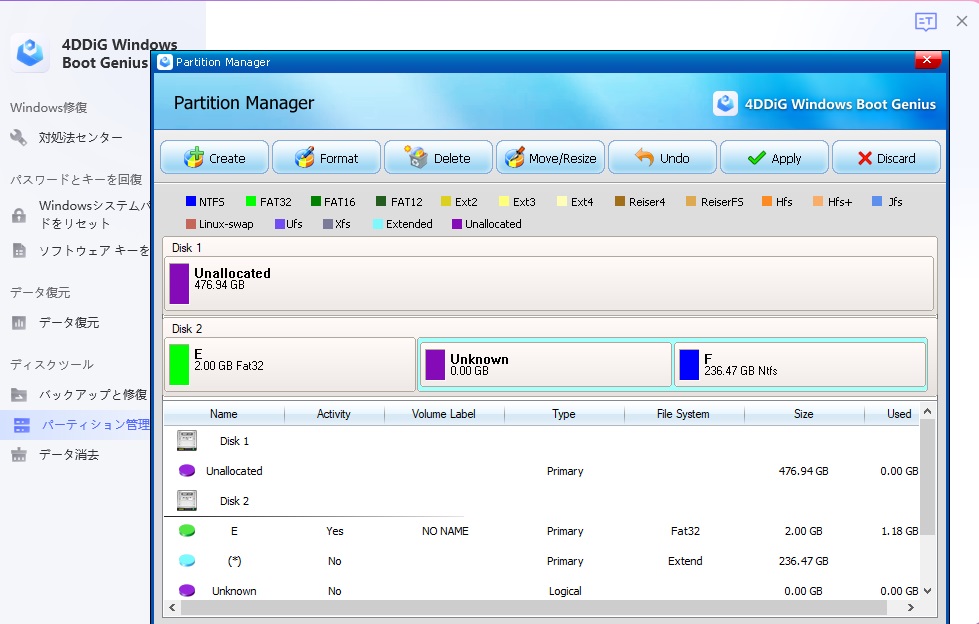
Task: Click the 476.94 GB size cell in the list
Action: (x=804, y=471)
